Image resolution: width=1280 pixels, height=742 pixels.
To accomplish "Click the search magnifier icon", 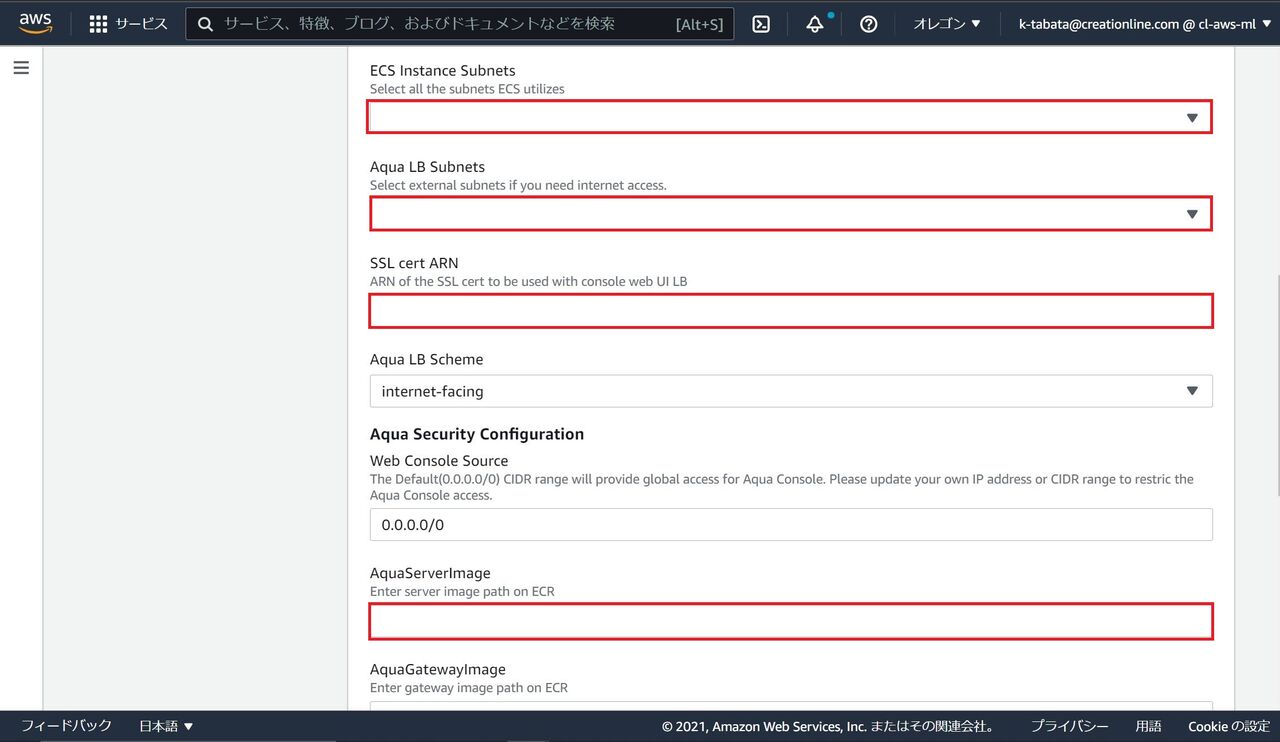I will [206, 24].
